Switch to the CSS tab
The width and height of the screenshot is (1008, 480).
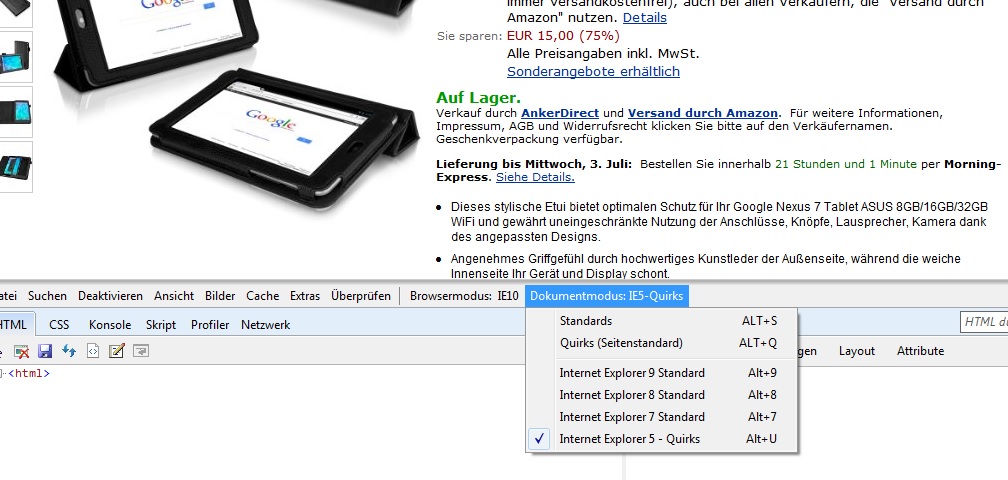[x=59, y=325]
